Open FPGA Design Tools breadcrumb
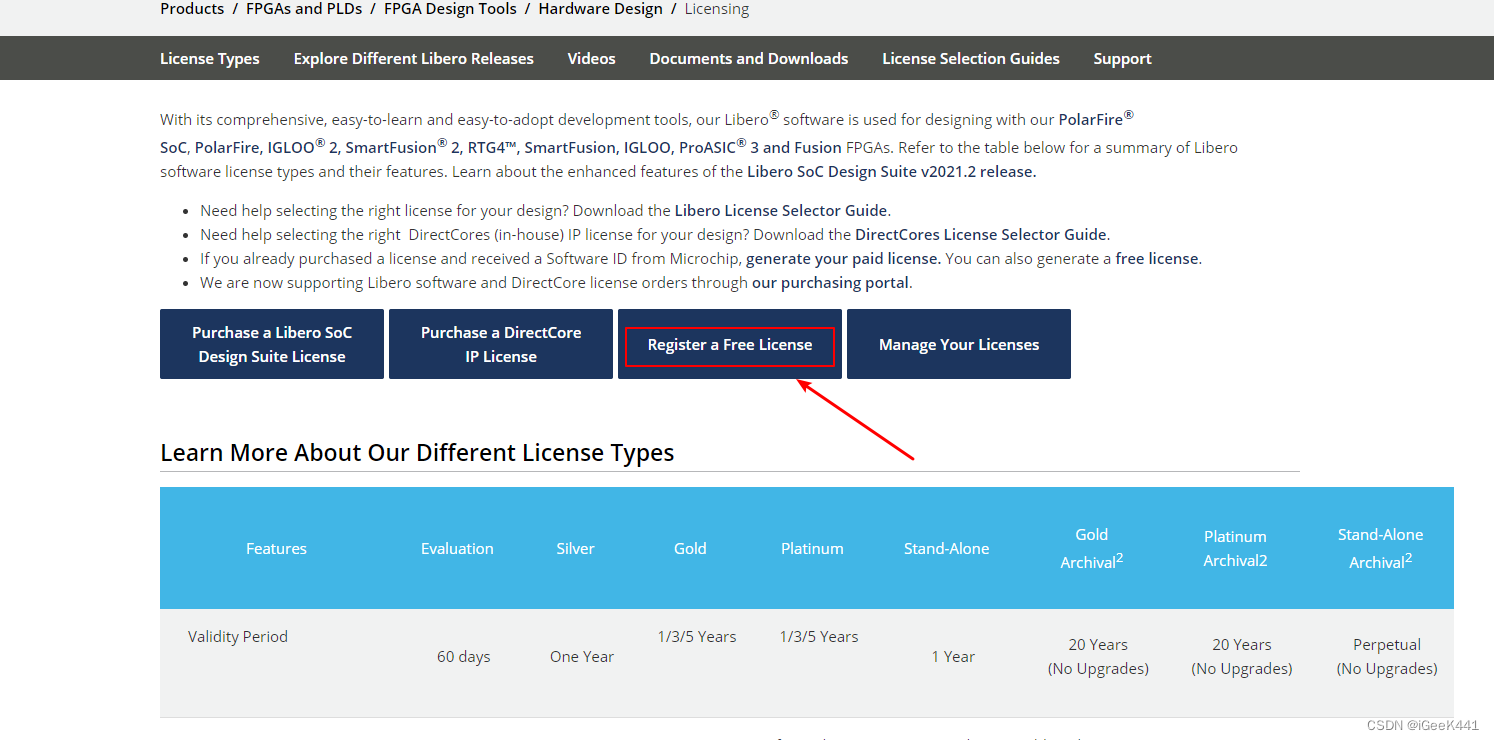The width and height of the screenshot is (1494, 740). click(450, 9)
